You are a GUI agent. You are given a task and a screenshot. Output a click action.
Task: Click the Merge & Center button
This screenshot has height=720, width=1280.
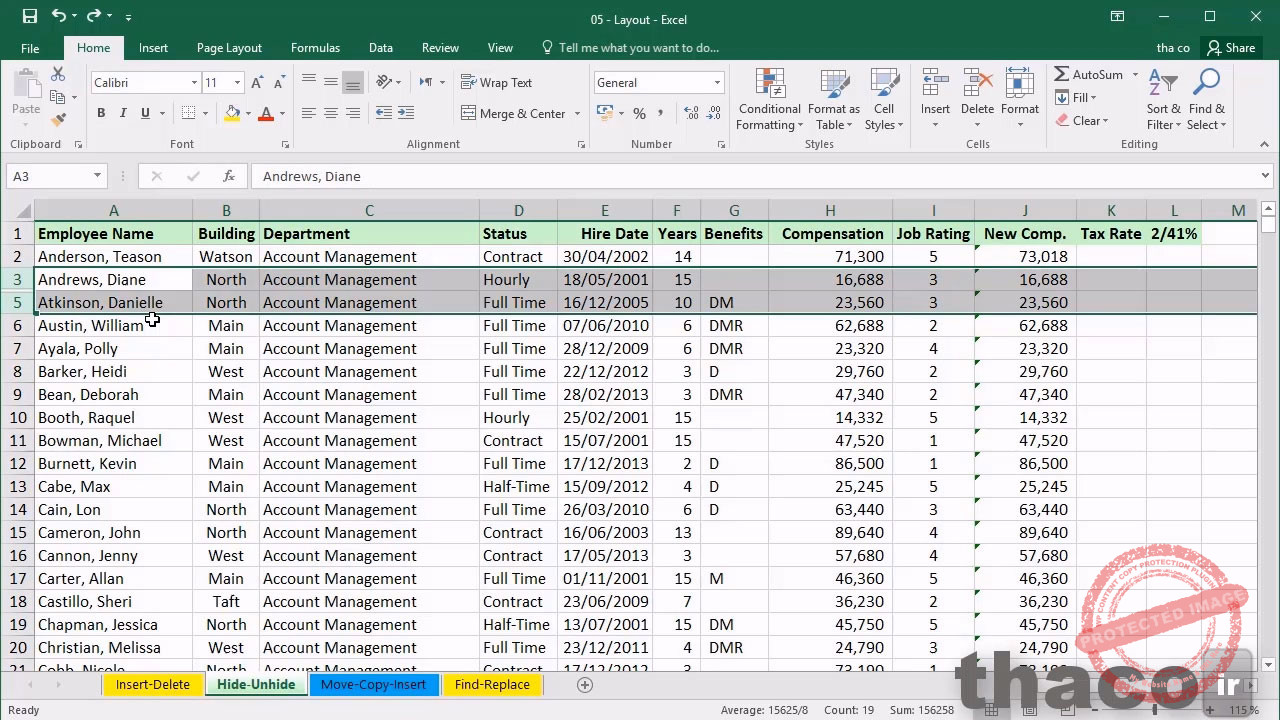[x=514, y=114]
